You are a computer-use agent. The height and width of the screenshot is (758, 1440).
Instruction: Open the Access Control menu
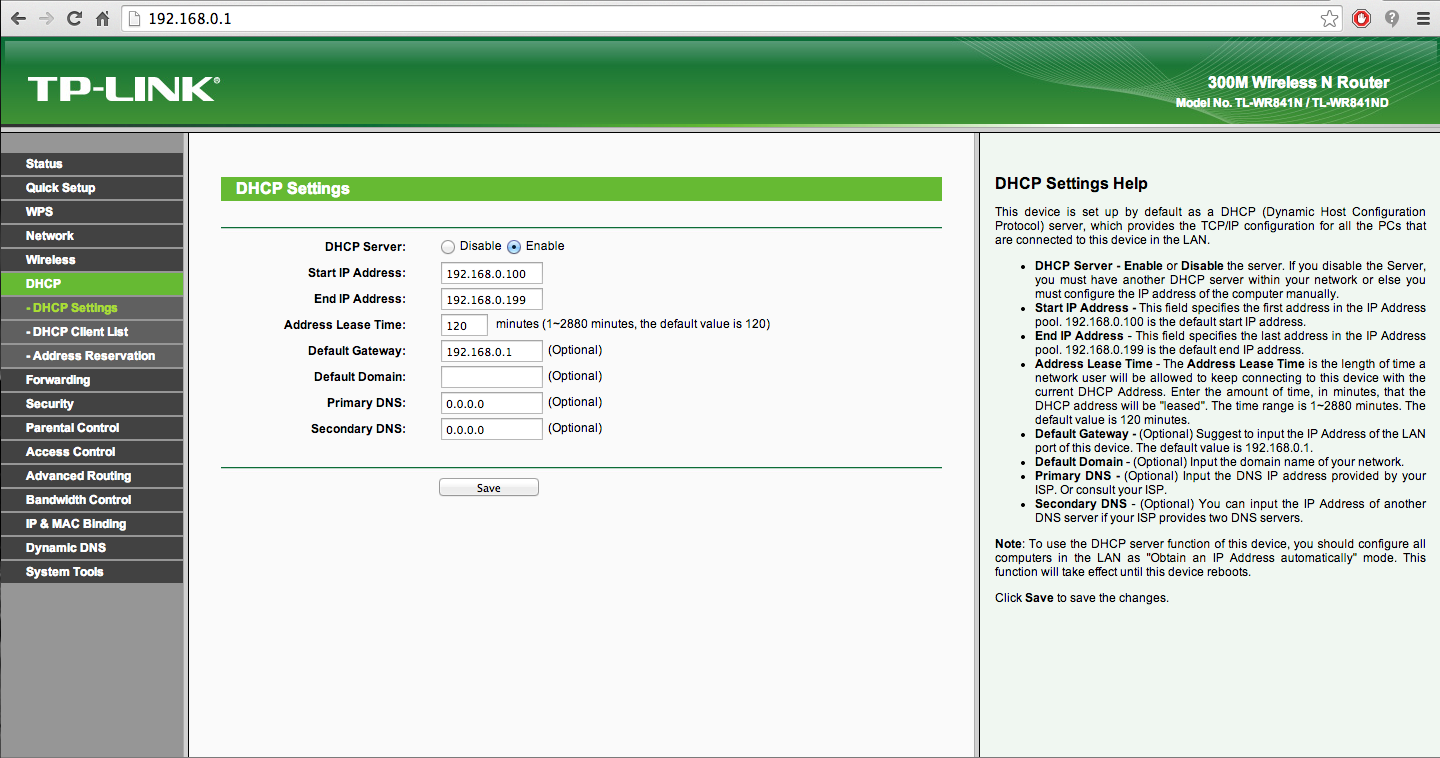[x=92, y=452]
